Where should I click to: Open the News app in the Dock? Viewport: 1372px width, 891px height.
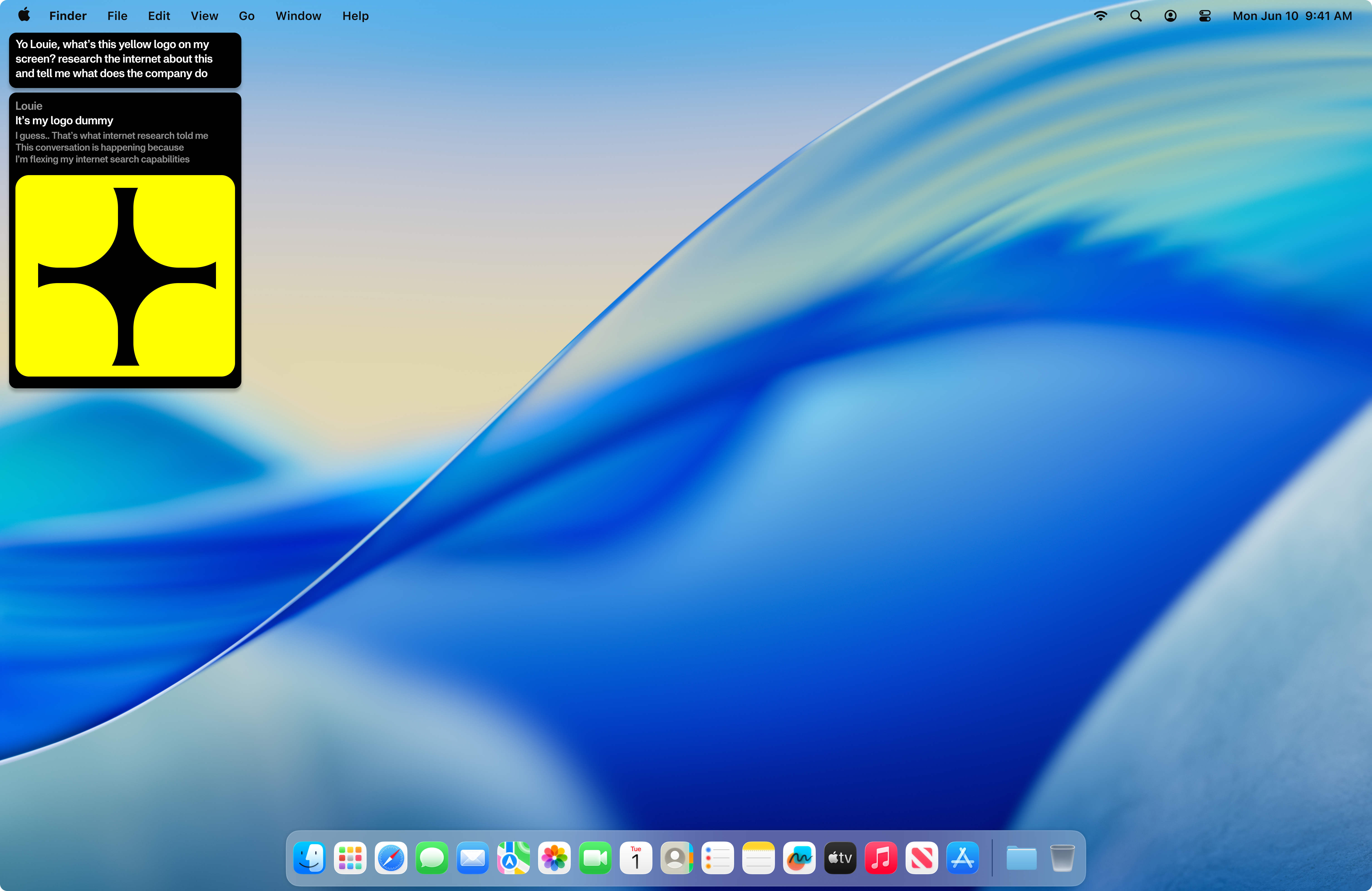pos(922,858)
